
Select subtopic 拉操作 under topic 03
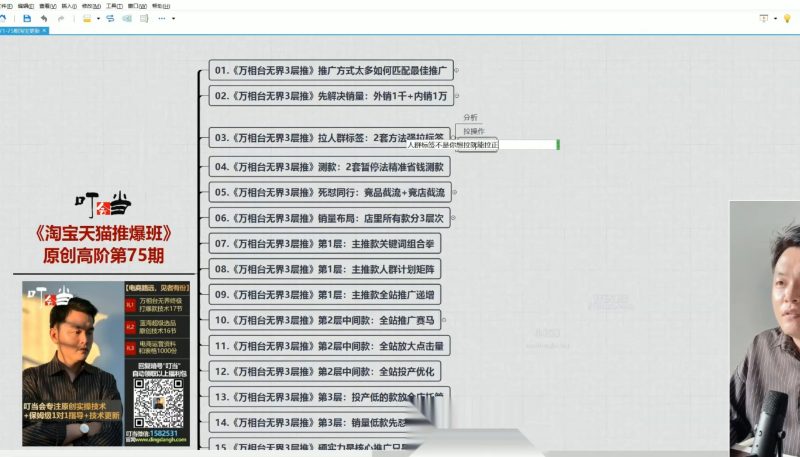473,131
